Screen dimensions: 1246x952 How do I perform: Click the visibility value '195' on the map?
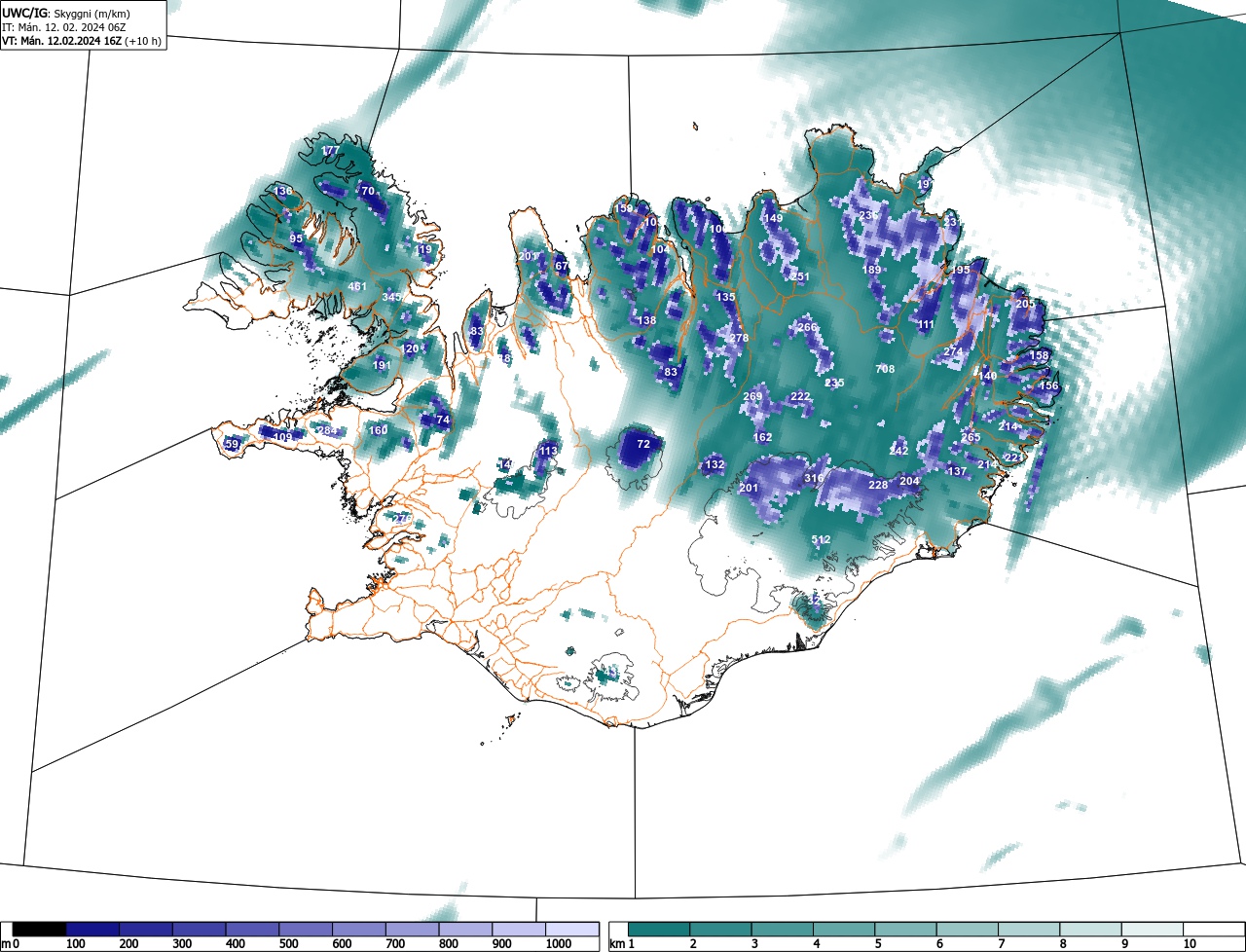click(960, 270)
